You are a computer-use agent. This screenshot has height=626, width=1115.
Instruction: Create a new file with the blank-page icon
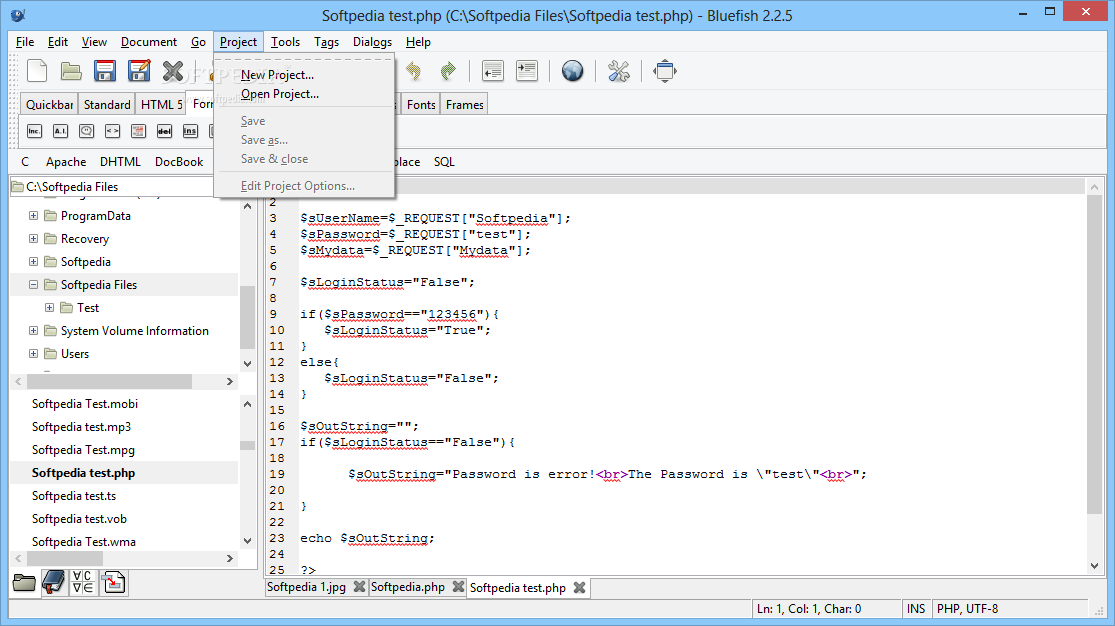[37, 71]
